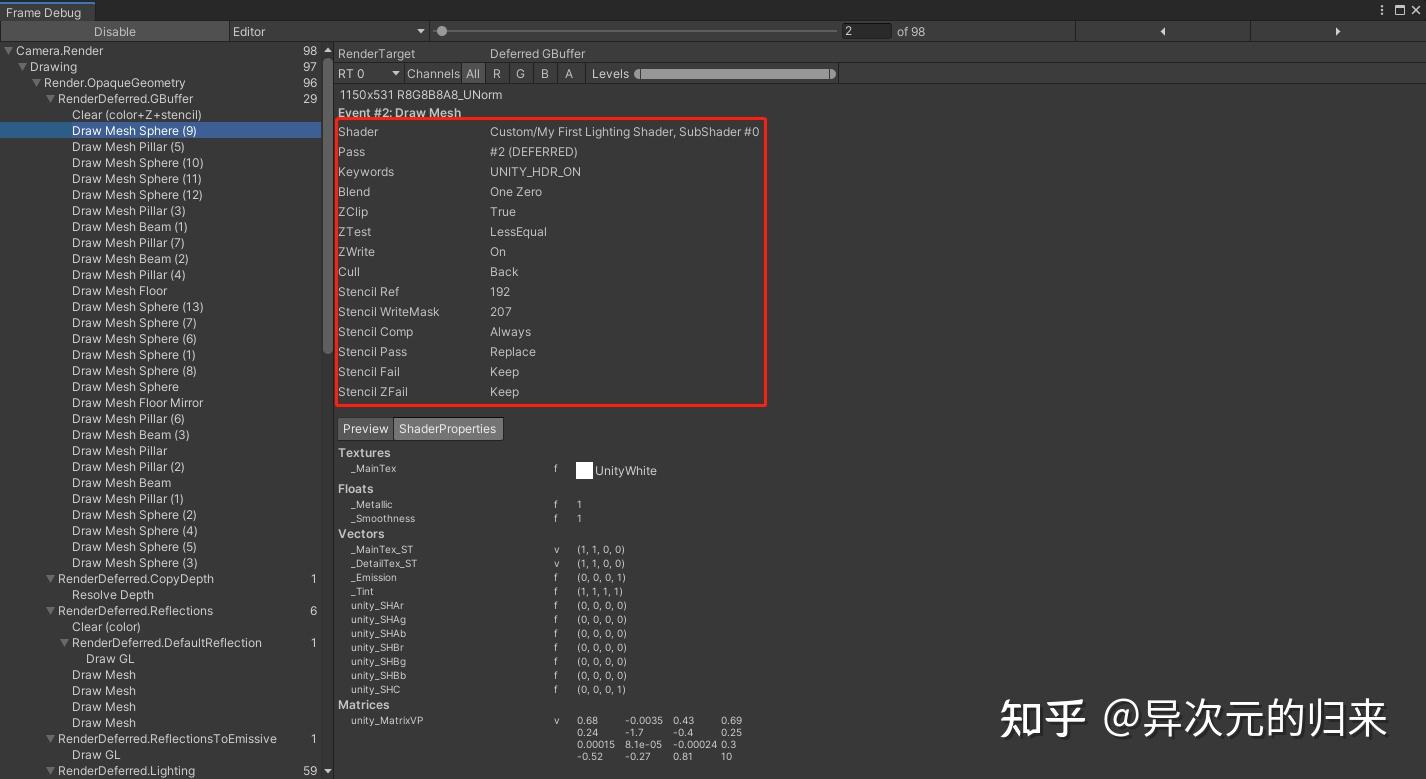
Task: Click the event number input showing 2
Action: pos(866,31)
